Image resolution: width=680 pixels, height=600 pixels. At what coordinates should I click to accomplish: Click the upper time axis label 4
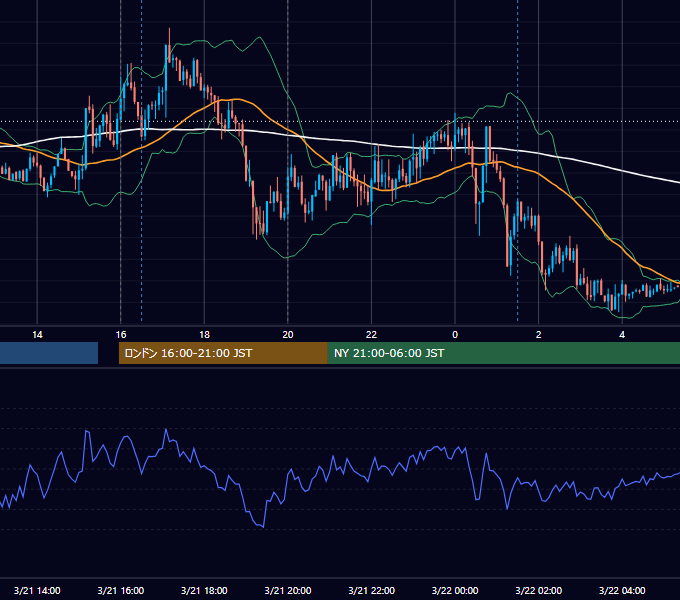[x=622, y=335]
